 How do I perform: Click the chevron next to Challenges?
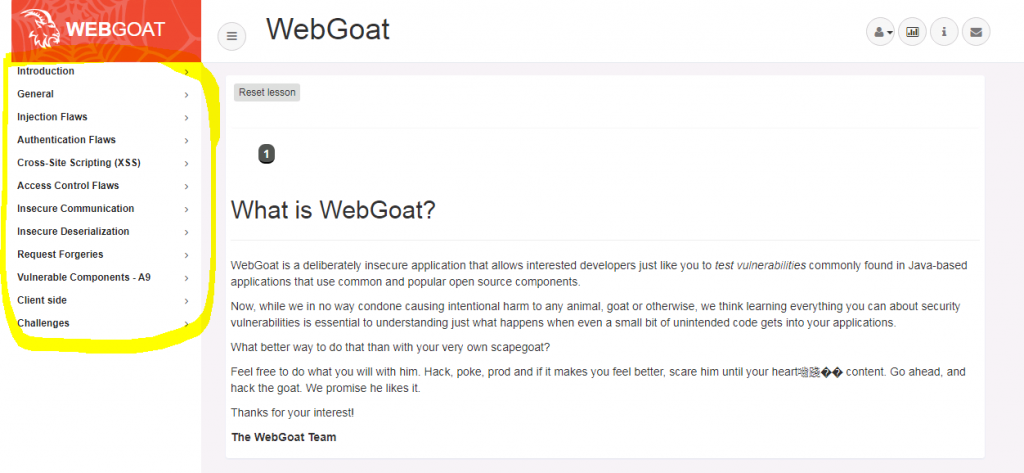coord(187,324)
